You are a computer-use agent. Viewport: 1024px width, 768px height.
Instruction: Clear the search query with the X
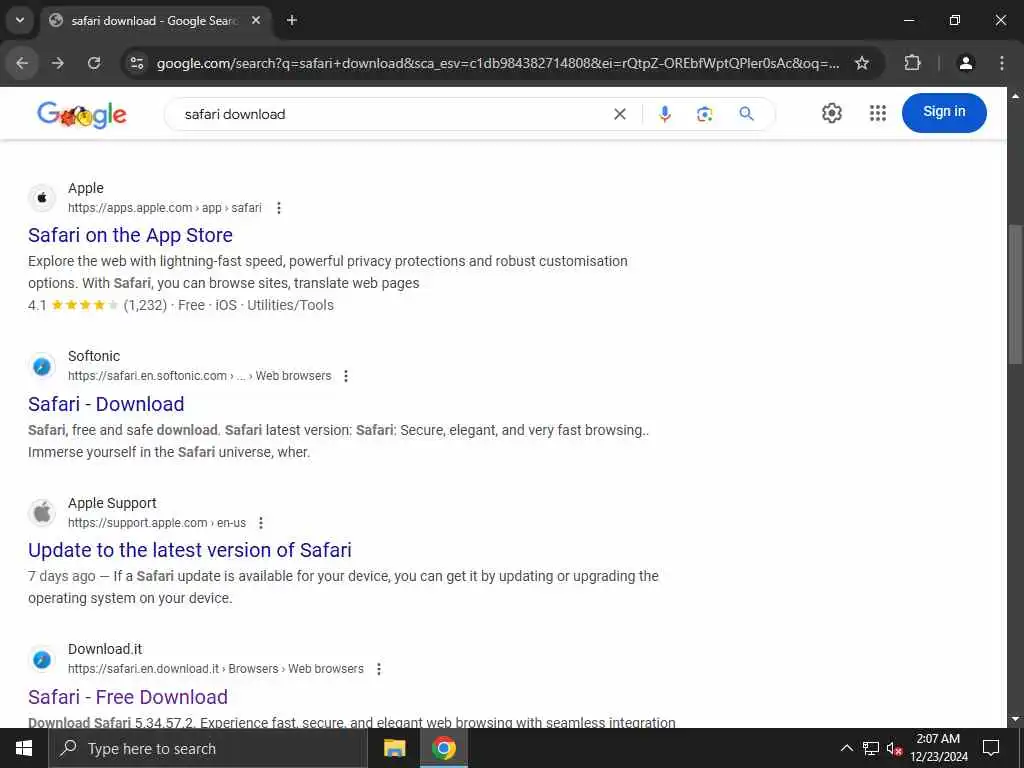pos(620,114)
